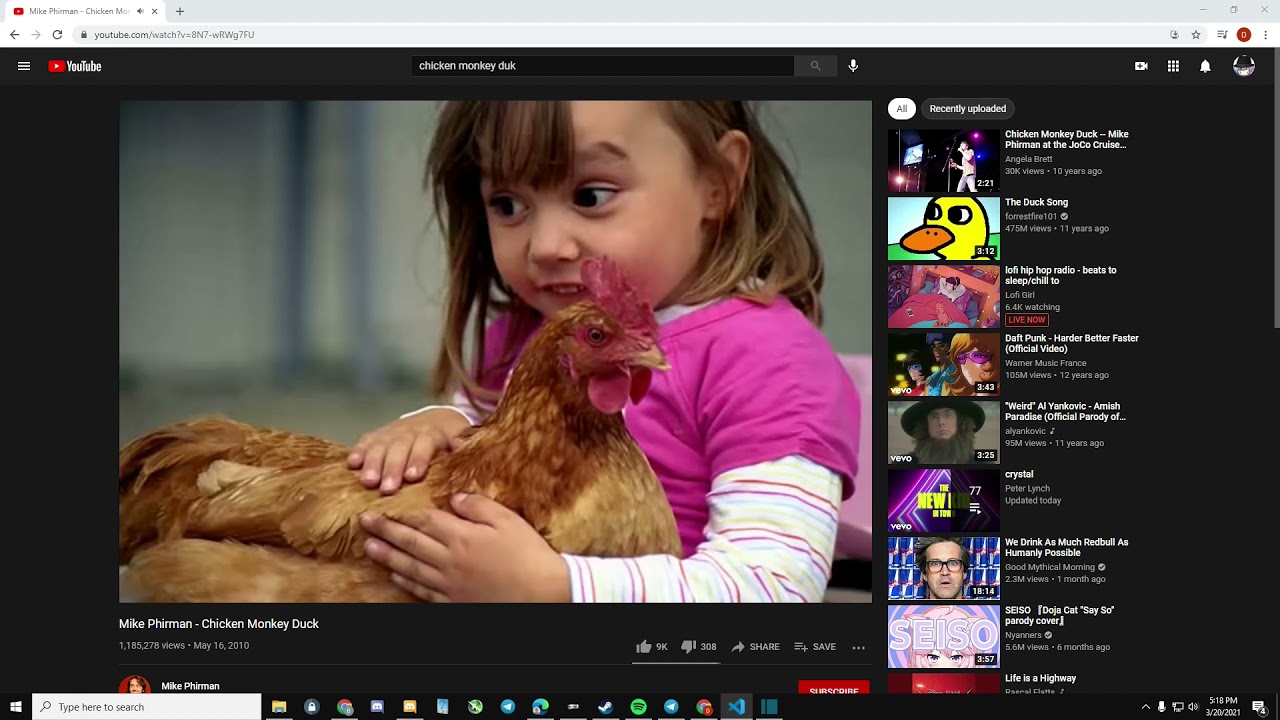Open Visual Studio Code from the taskbar
1280x720 pixels.
pos(737,707)
